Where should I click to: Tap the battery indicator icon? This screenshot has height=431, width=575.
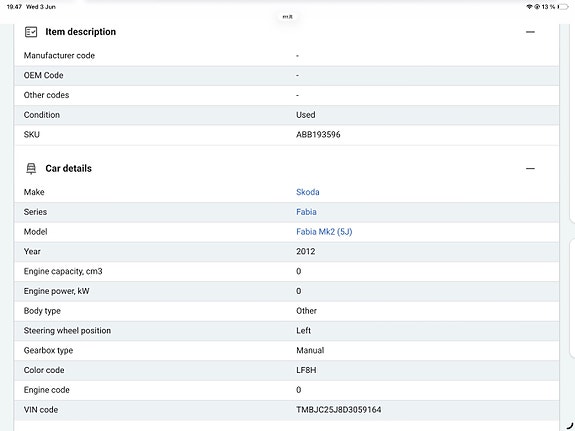pyautogui.click(x=563, y=7)
